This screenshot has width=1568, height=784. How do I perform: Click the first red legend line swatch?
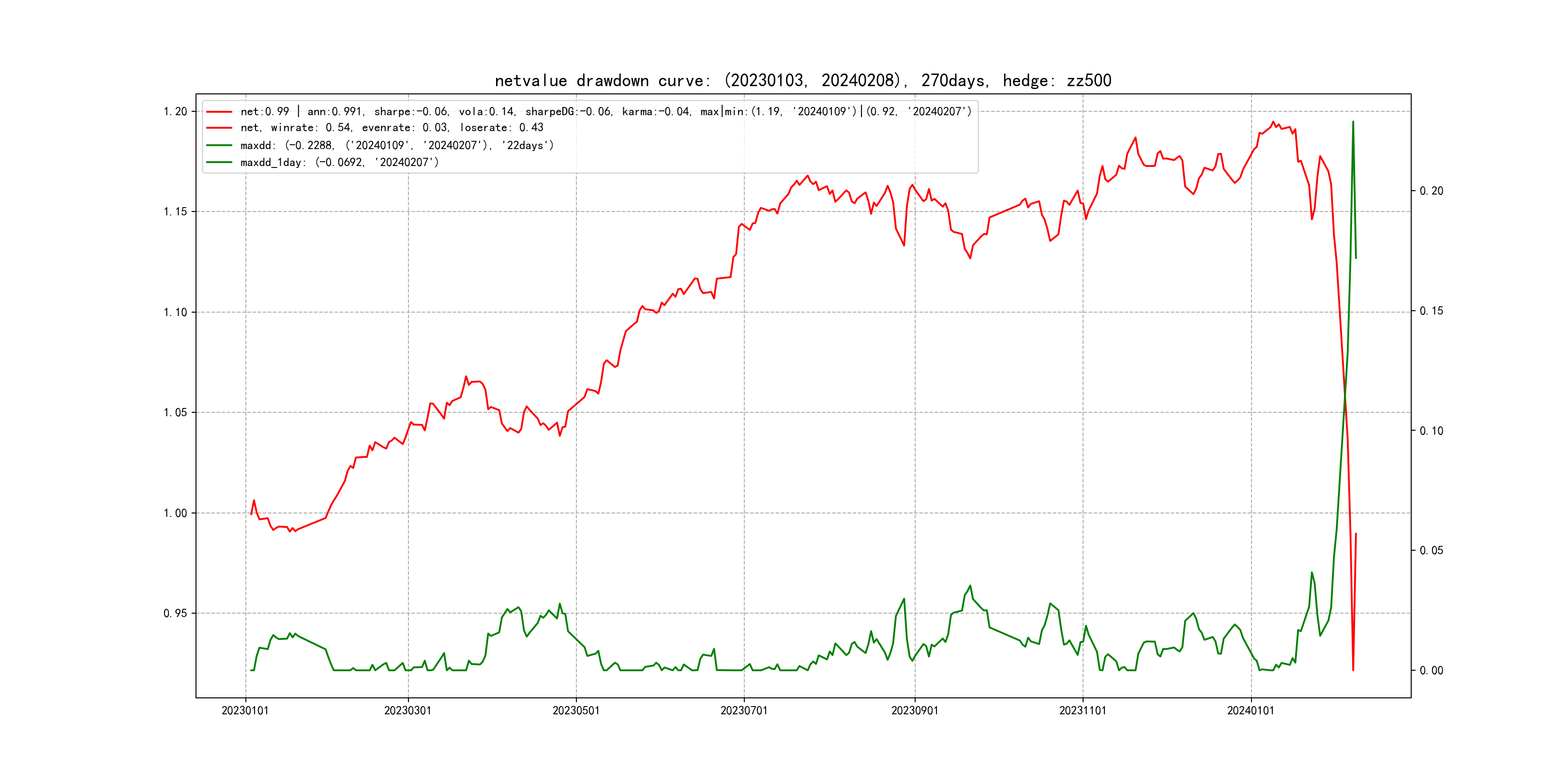pos(219,112)
